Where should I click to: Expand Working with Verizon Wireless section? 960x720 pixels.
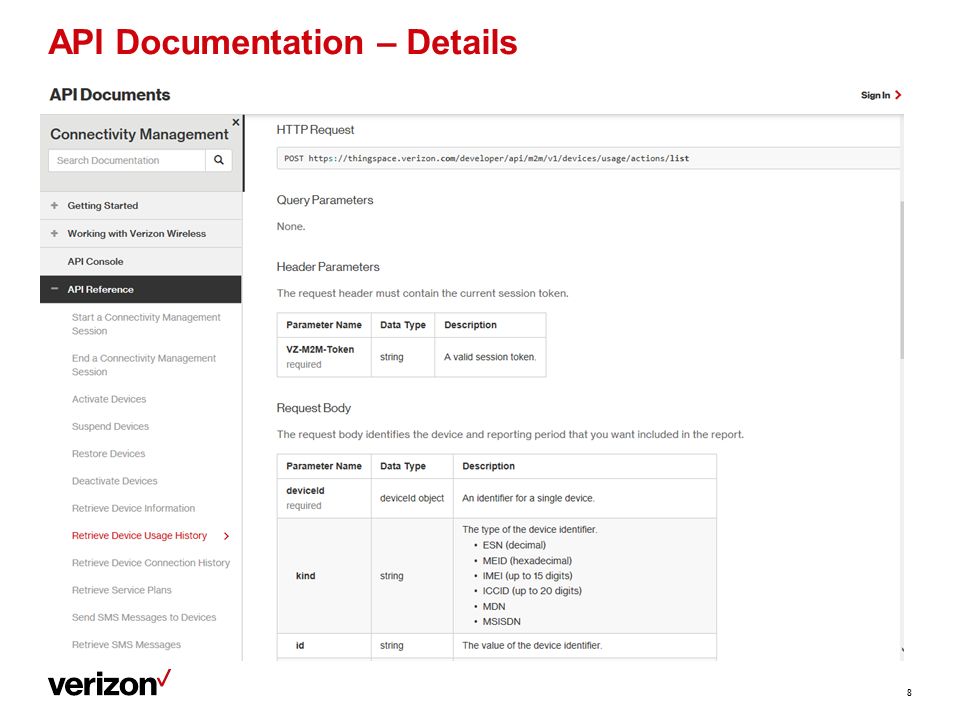tap(54, 233)
